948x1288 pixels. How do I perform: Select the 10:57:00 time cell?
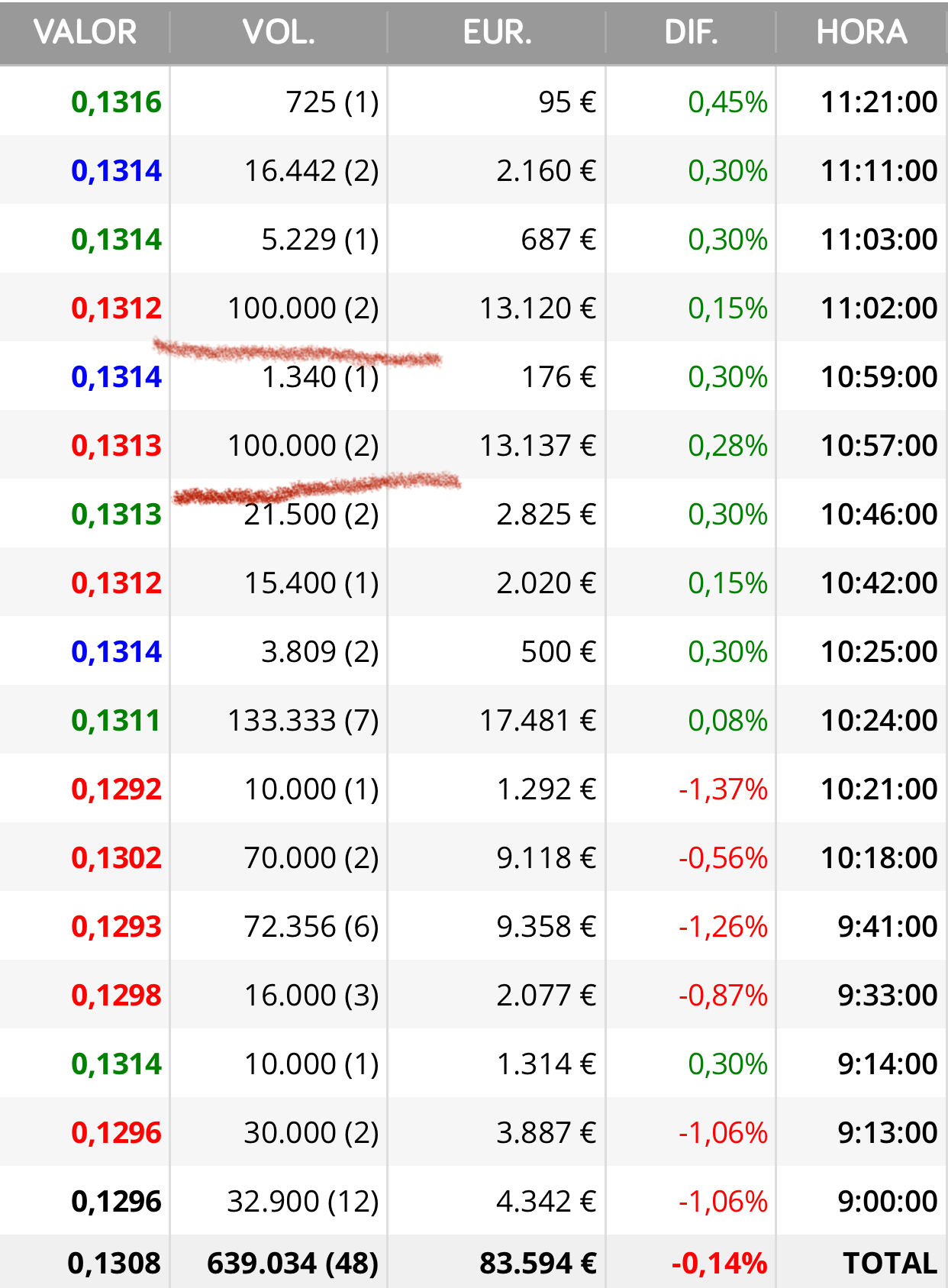(x=879, y=445)
